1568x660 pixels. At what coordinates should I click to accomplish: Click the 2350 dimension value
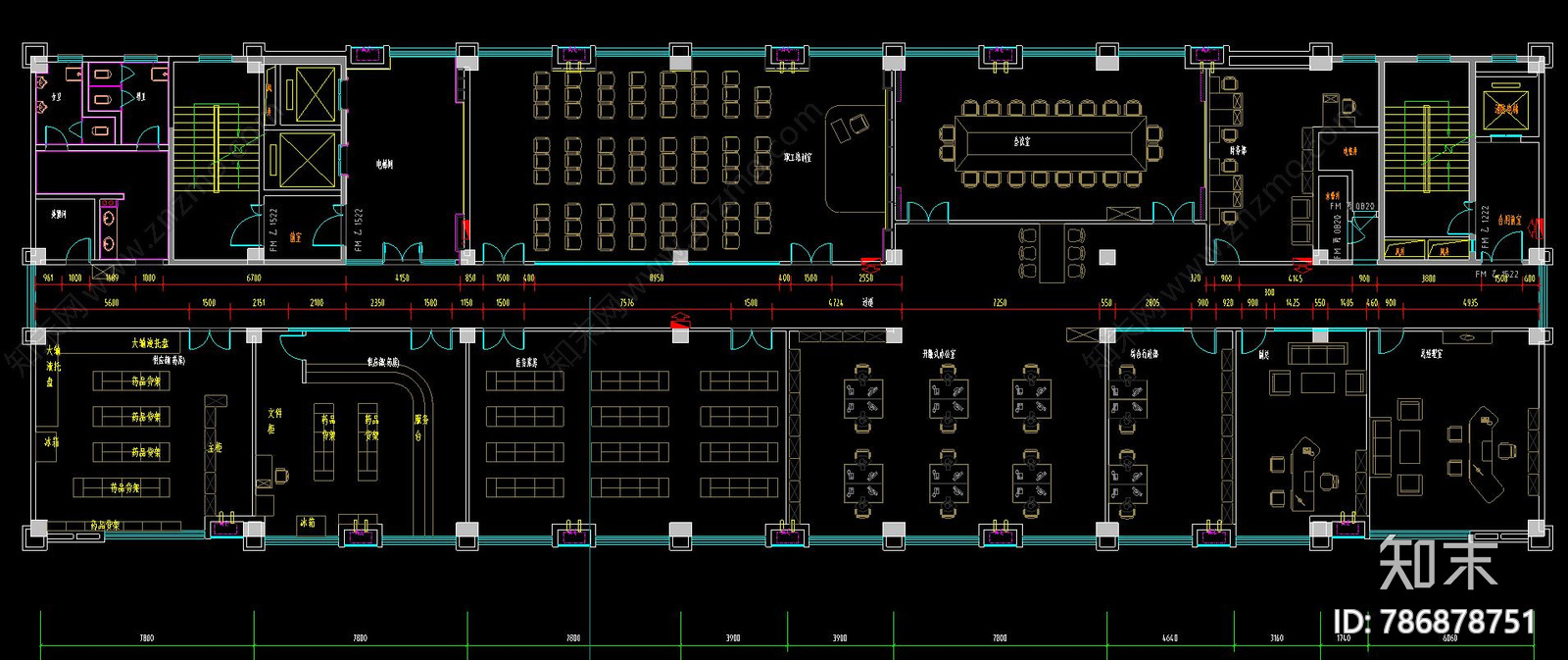click(377, 303)
